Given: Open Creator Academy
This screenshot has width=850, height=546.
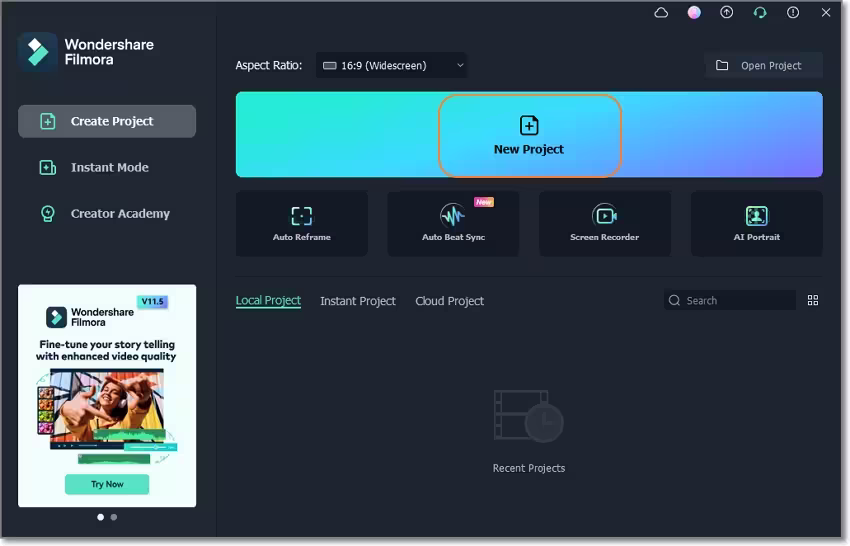Looking at the screenshot, I should 107,214.
